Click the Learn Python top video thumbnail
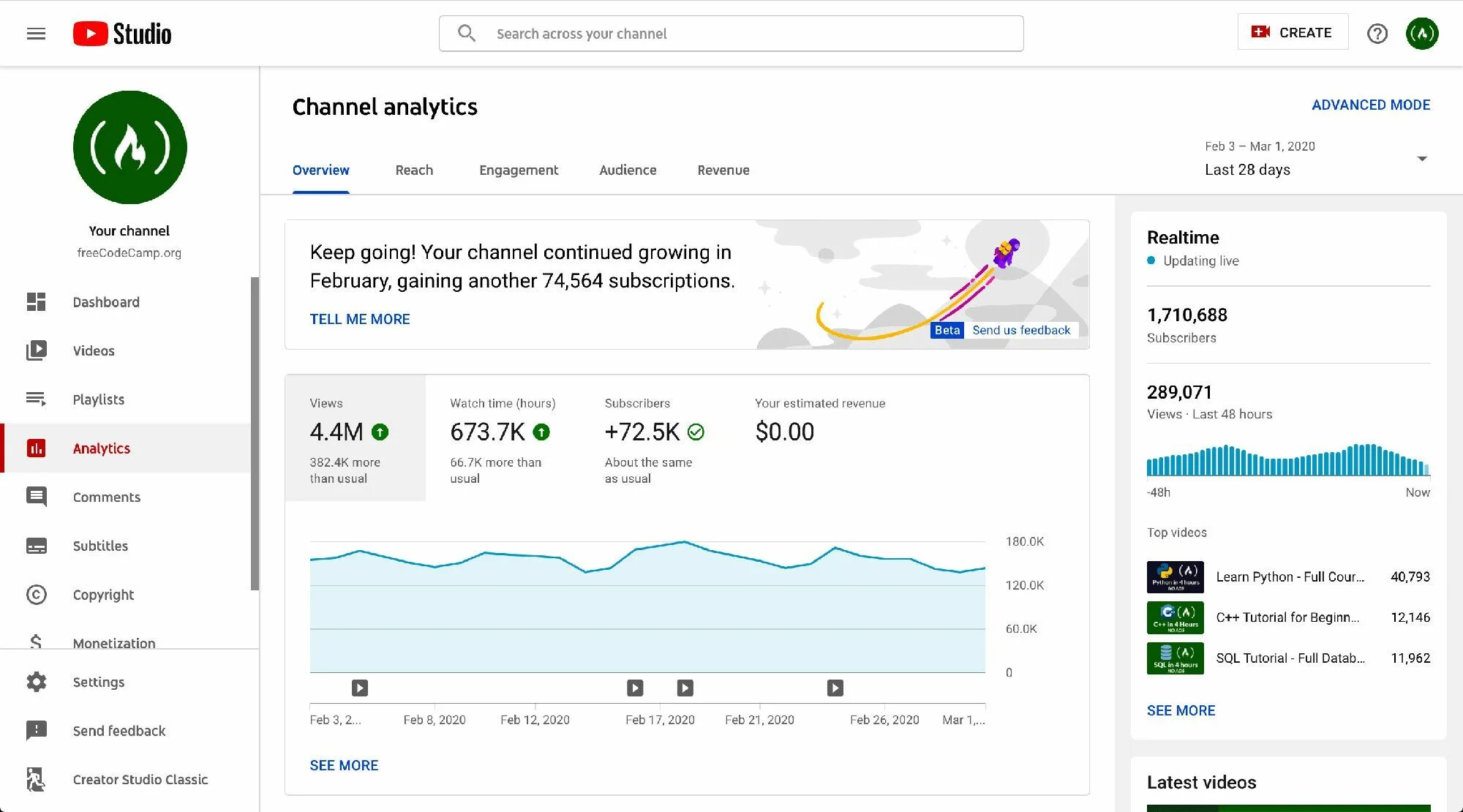The image size is (1463, 812). click(1175, 576)
